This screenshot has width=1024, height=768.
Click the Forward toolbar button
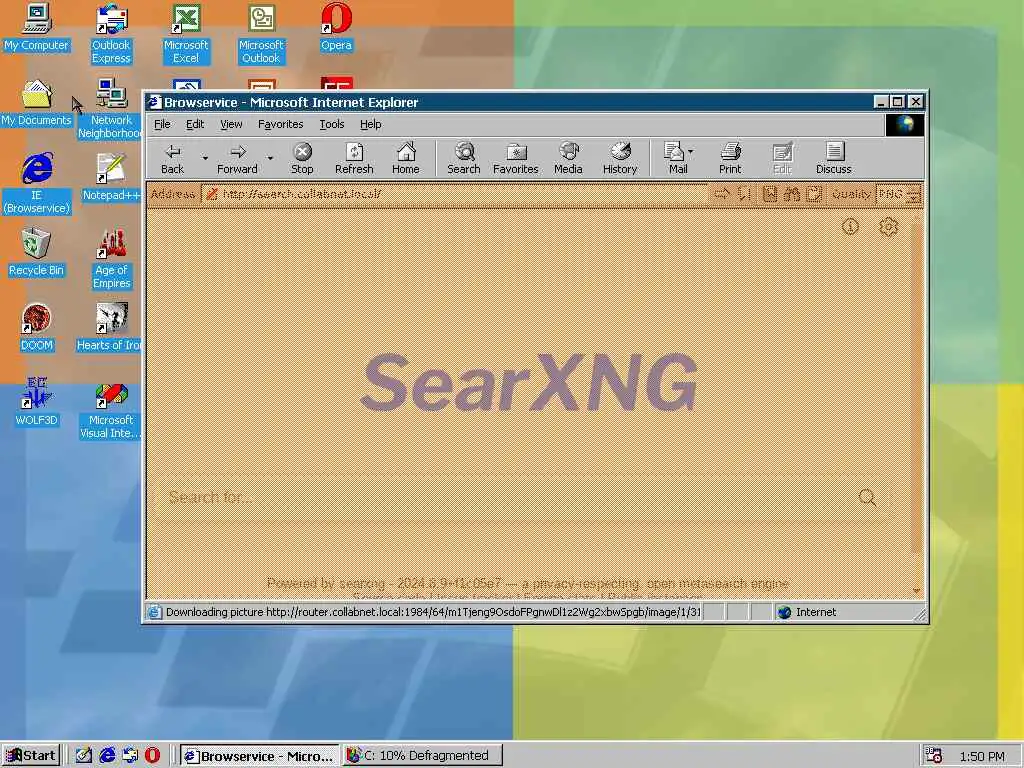click(x=237, y=159)
